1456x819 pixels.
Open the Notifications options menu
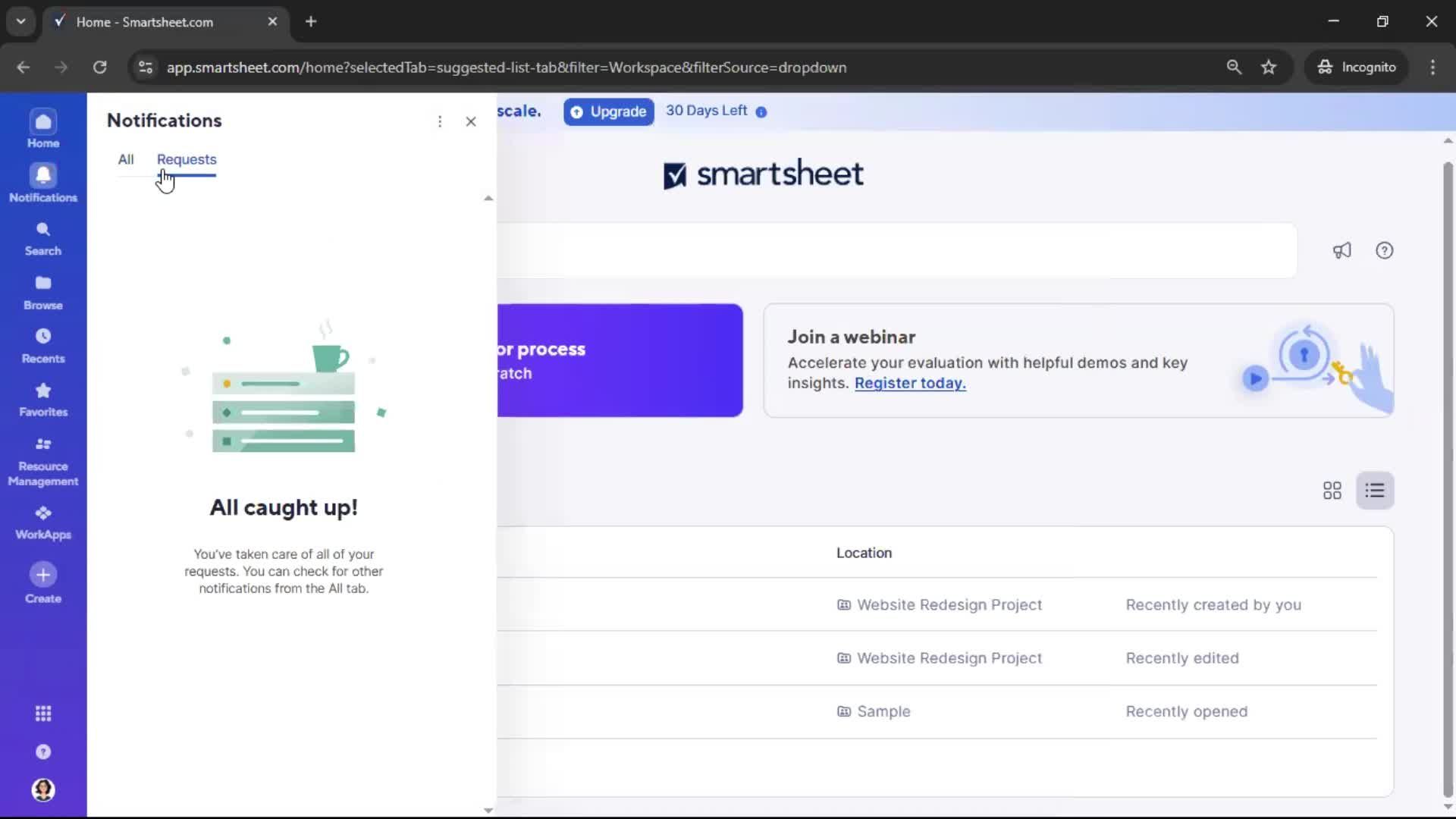(x=440, y=121)
